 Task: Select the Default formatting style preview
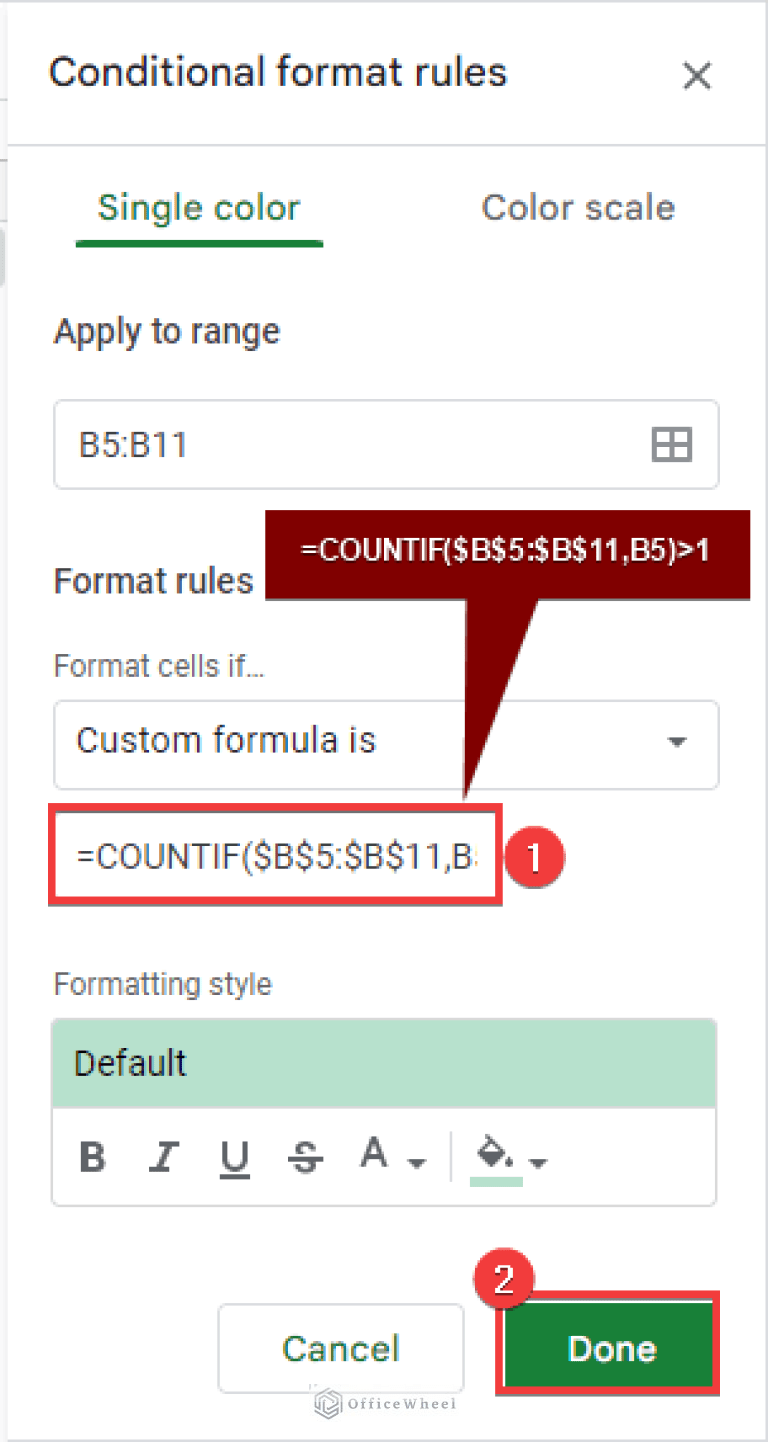point(384,1063)
